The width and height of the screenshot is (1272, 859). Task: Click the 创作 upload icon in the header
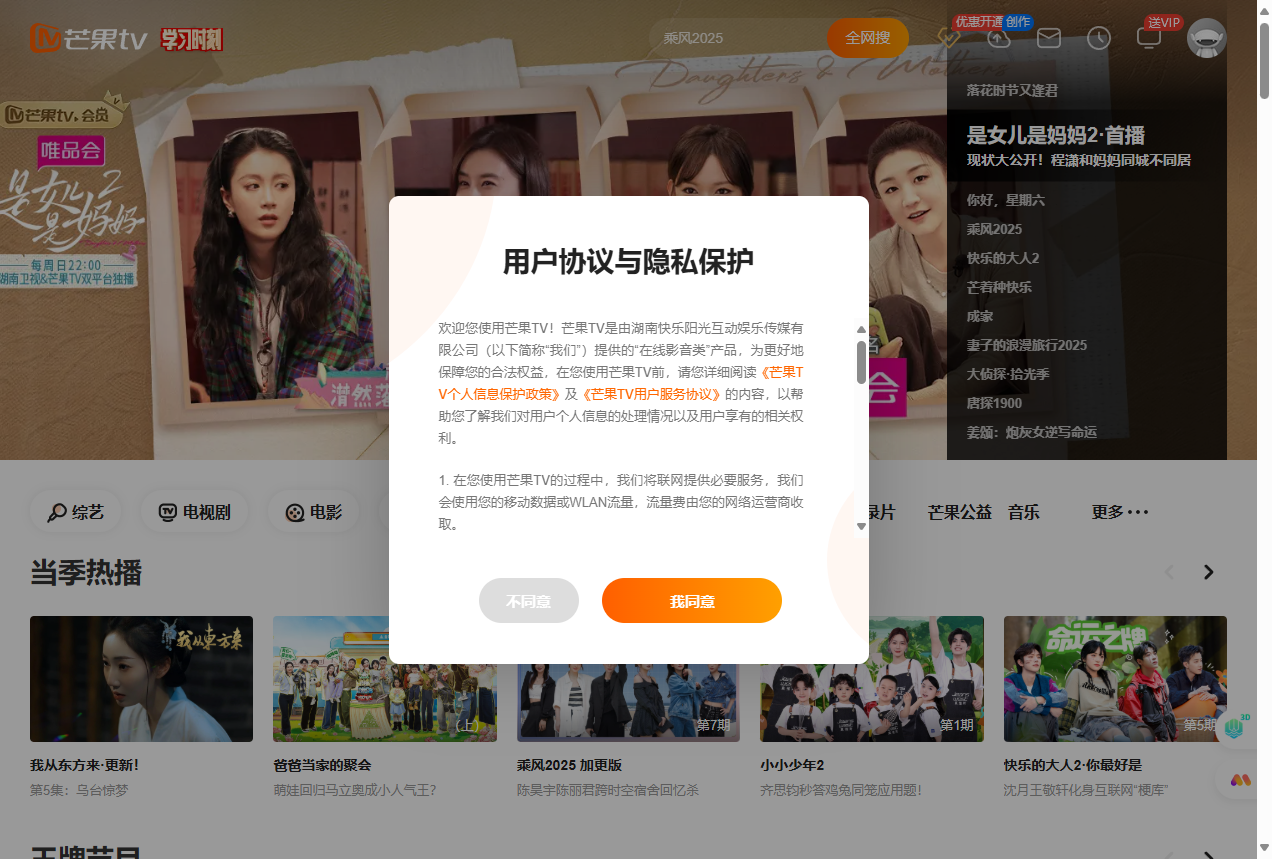[999, 40]
